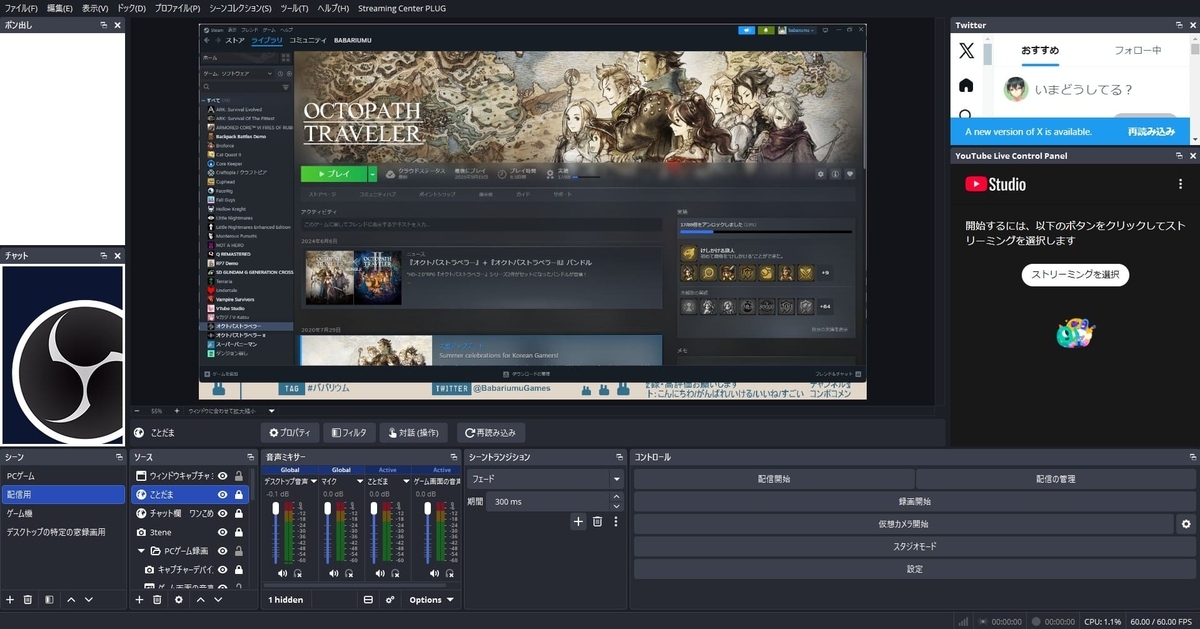Increase the transition duration with up arrow
Image resolution: width=1200 pixels, height=629 pixels.
(x=617, y=497)
